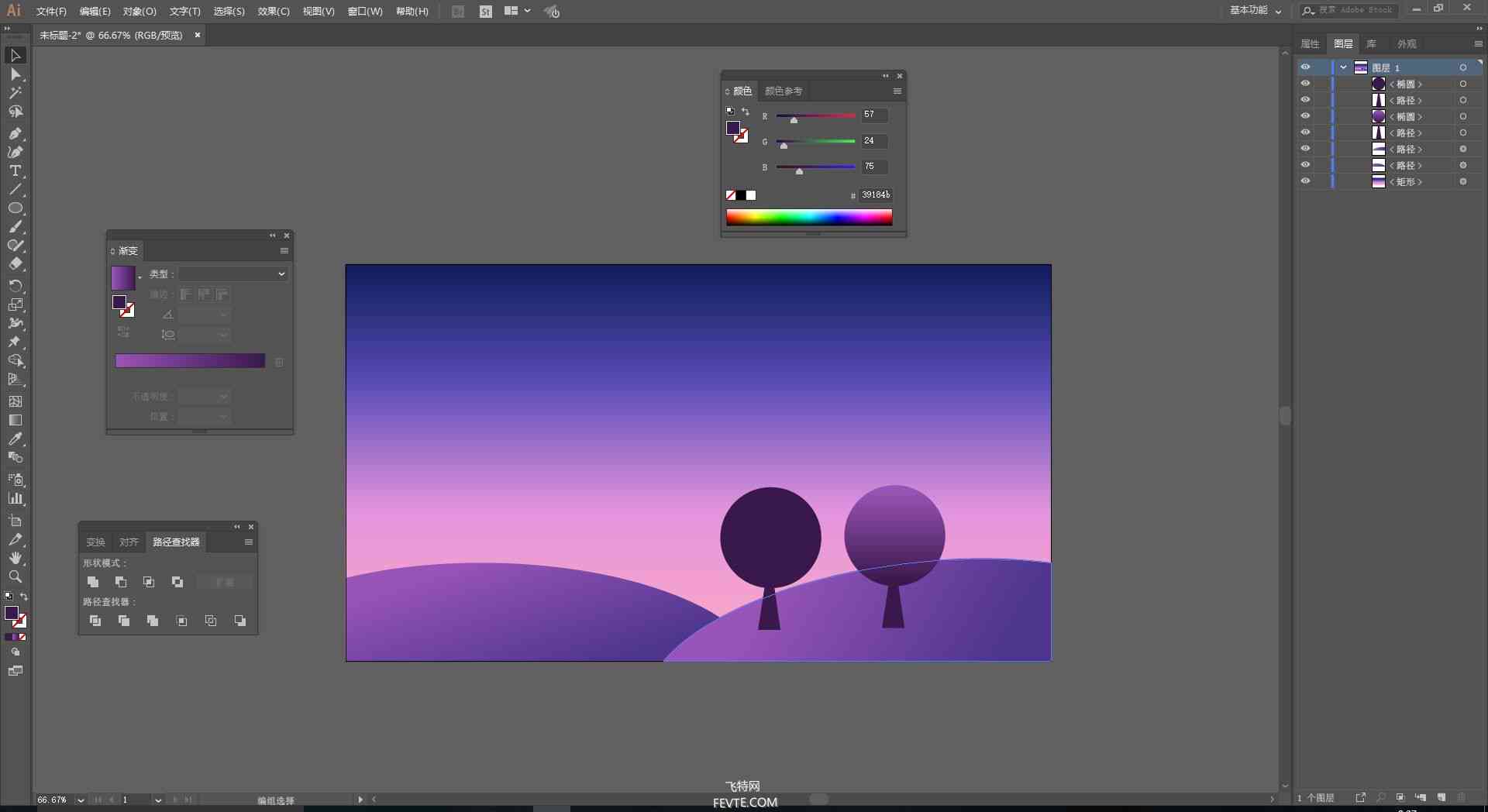The width and height of the screenshot is (1488, 812).
Task: Select the Type tool
Action: coord(15,170)
